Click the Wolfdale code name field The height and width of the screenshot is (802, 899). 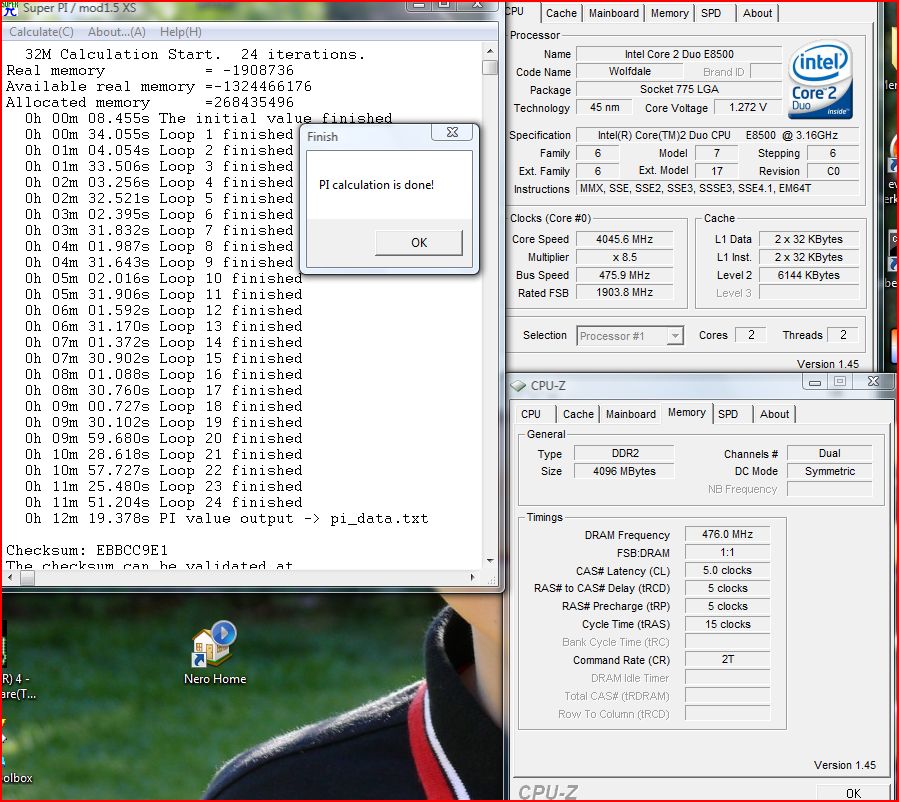click(x=630, y=71)
